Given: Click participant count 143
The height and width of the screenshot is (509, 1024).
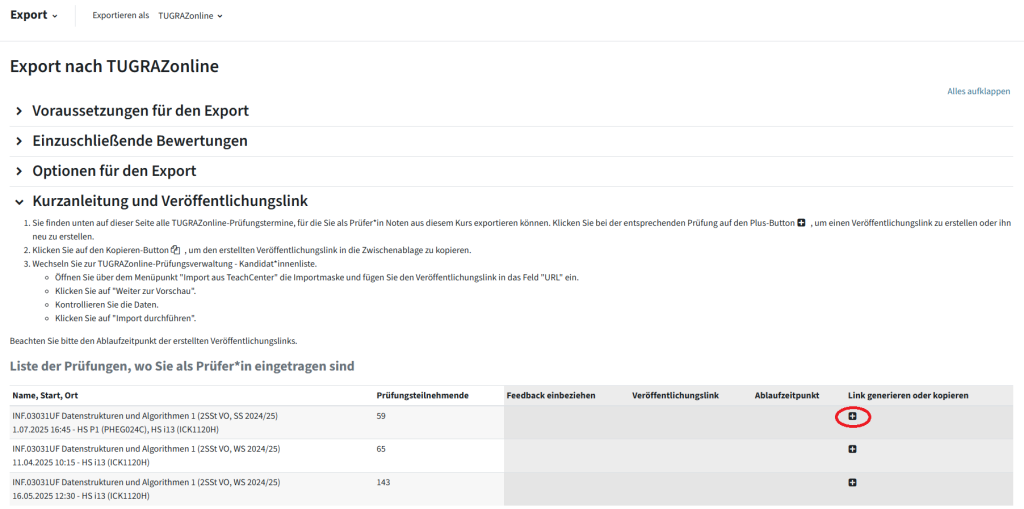Looking at the screenshot, I should [x=383, y=482].
